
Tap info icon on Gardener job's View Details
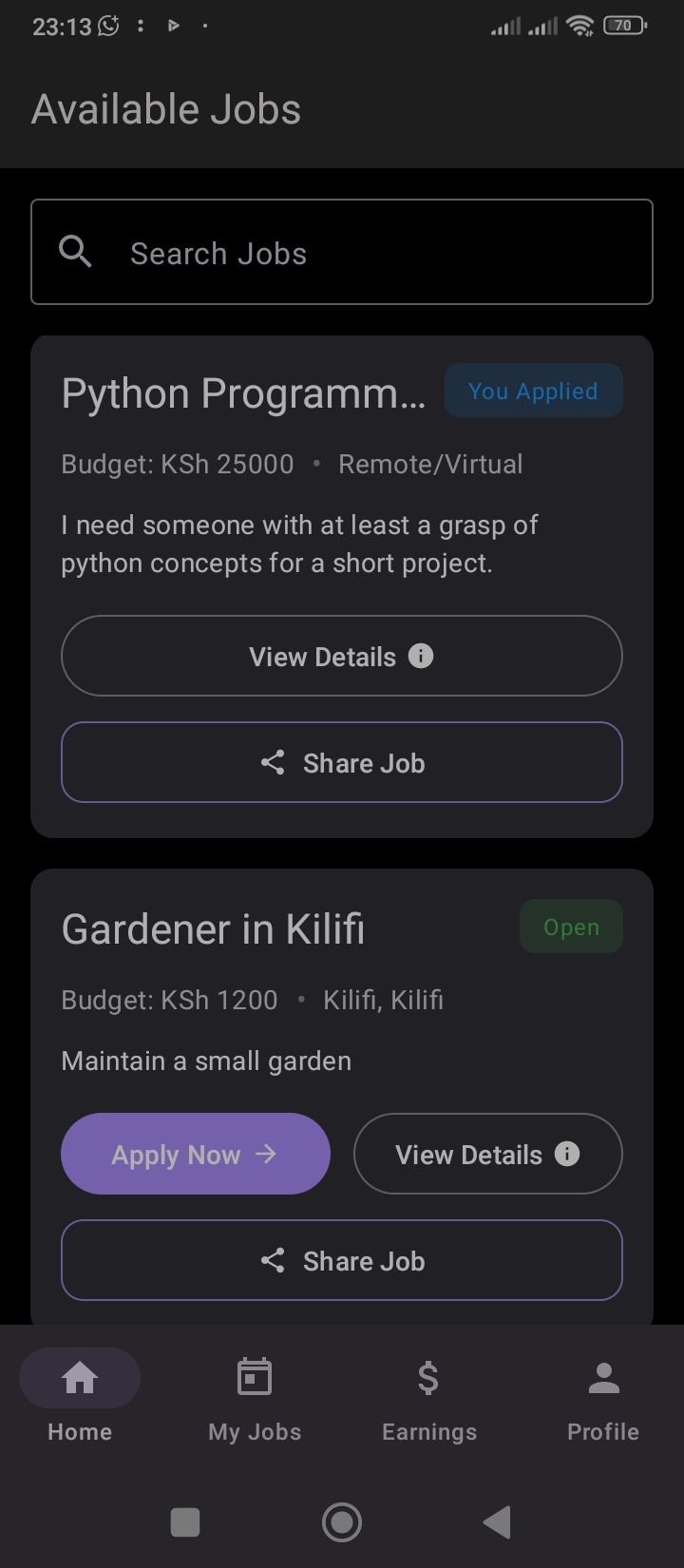pos(566,1154)
